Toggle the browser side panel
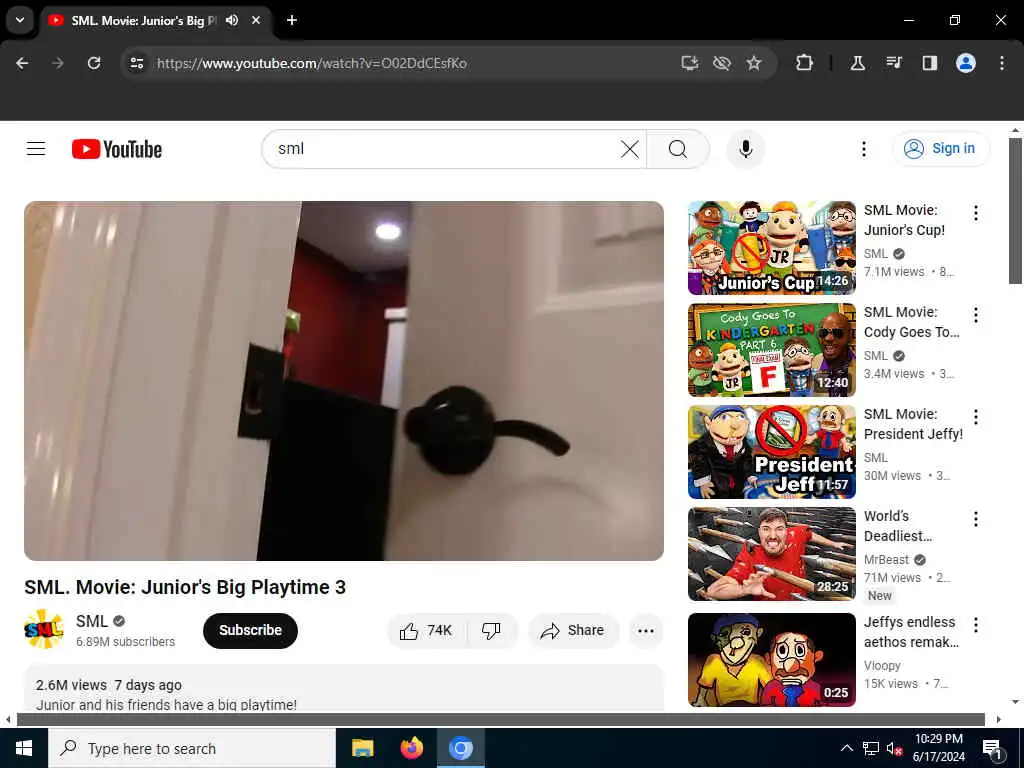Screen dimensions: 1024x768 [929, 63]
